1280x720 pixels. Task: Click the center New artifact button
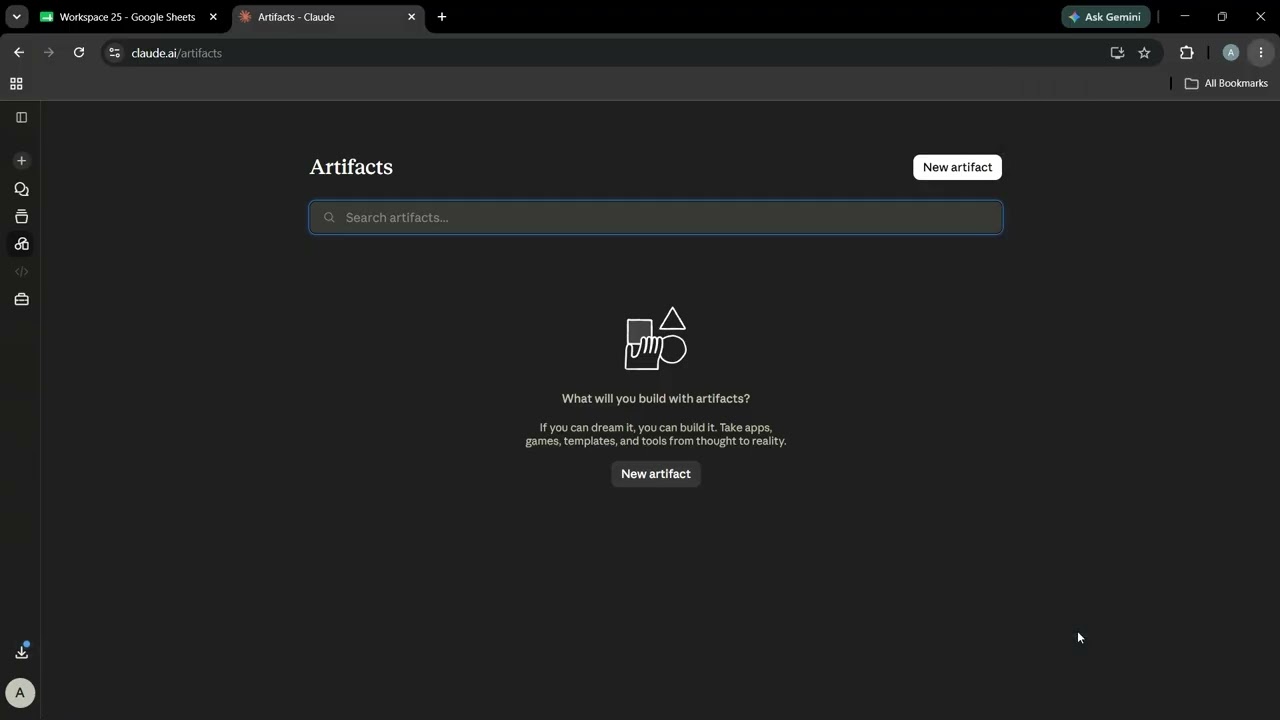click(x=656, y=474)
